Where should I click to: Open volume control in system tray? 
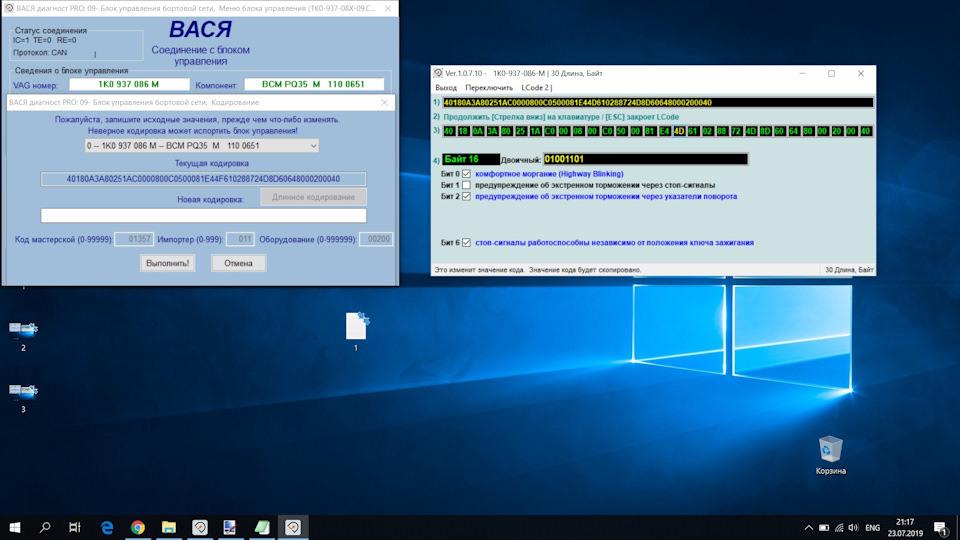pos(853,528)
